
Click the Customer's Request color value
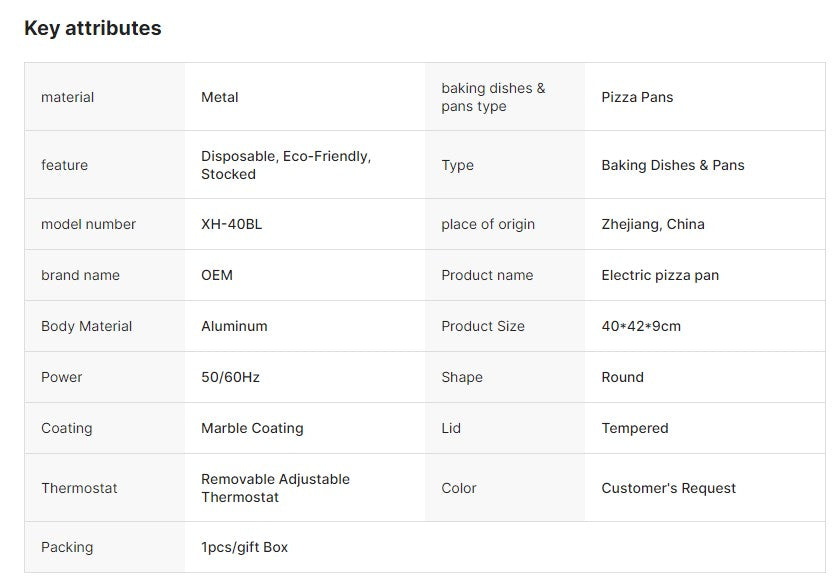coord(669,488)
